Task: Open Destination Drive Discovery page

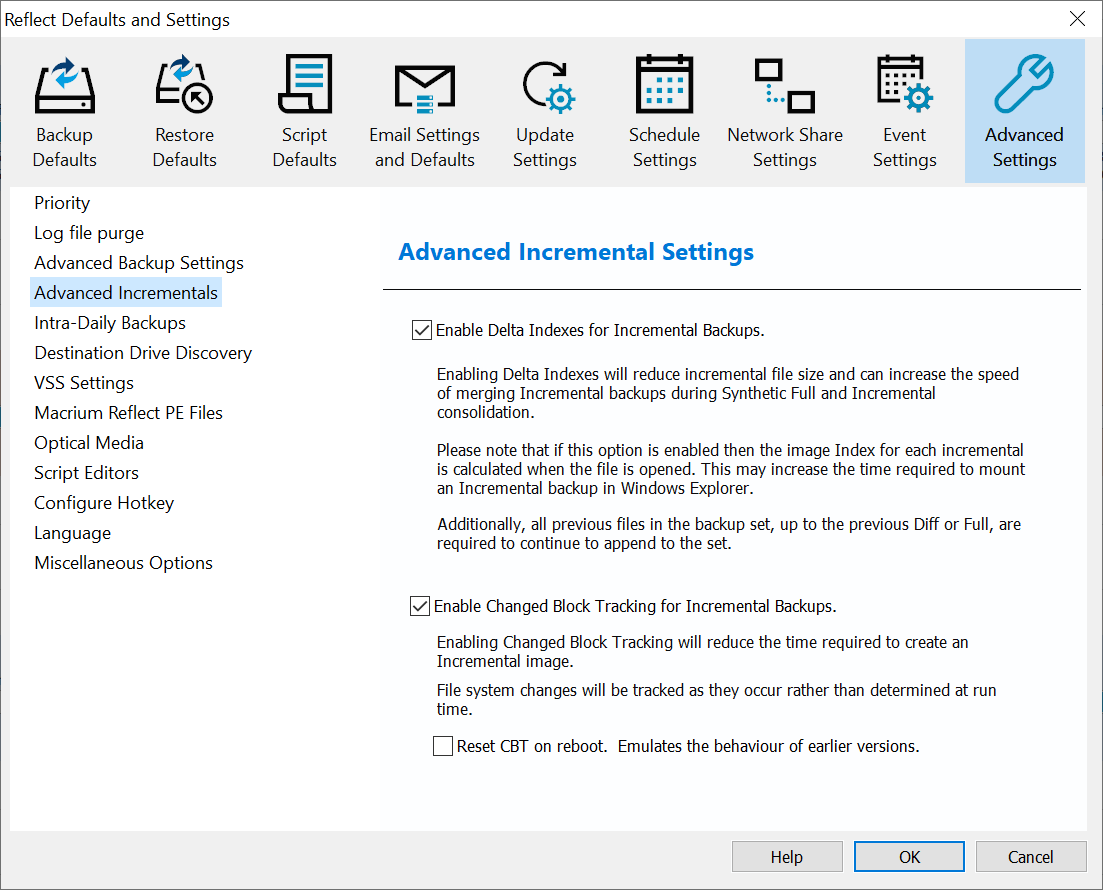Action: point(143,352)
